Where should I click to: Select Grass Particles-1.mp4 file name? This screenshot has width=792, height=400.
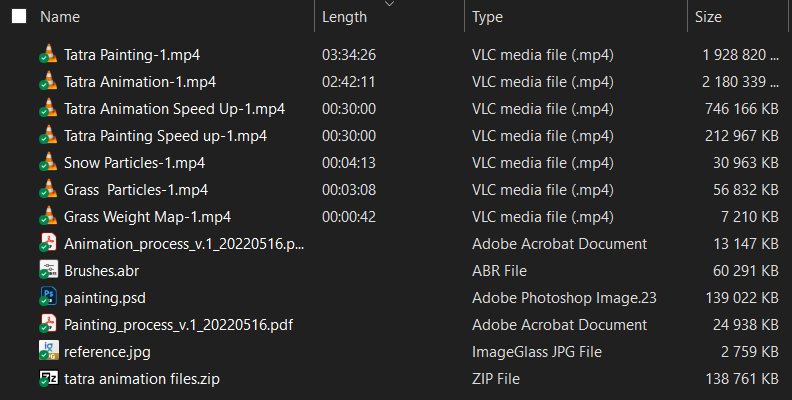135,190
